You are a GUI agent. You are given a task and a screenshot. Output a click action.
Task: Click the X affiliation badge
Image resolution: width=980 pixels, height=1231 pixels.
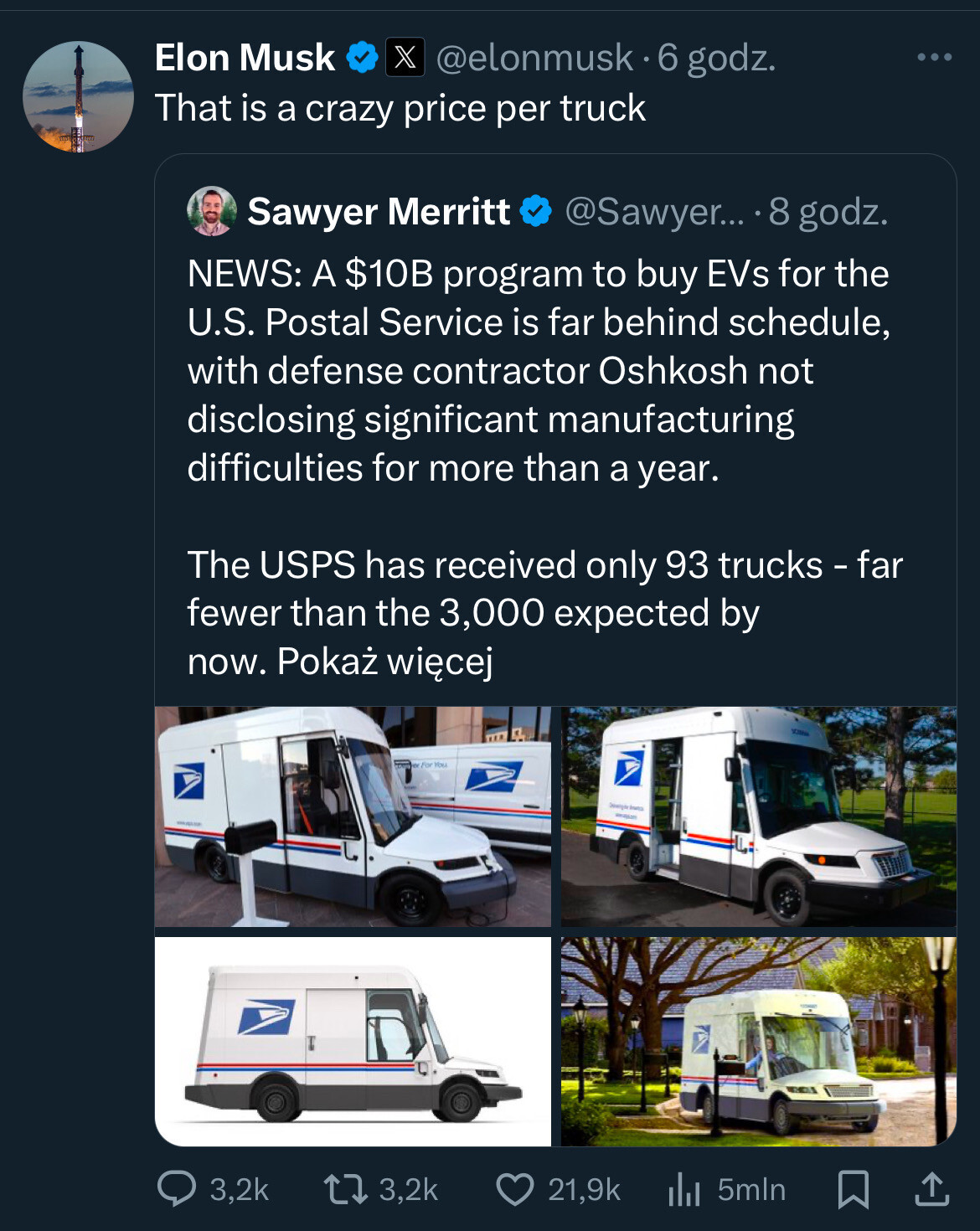(405, 57)
